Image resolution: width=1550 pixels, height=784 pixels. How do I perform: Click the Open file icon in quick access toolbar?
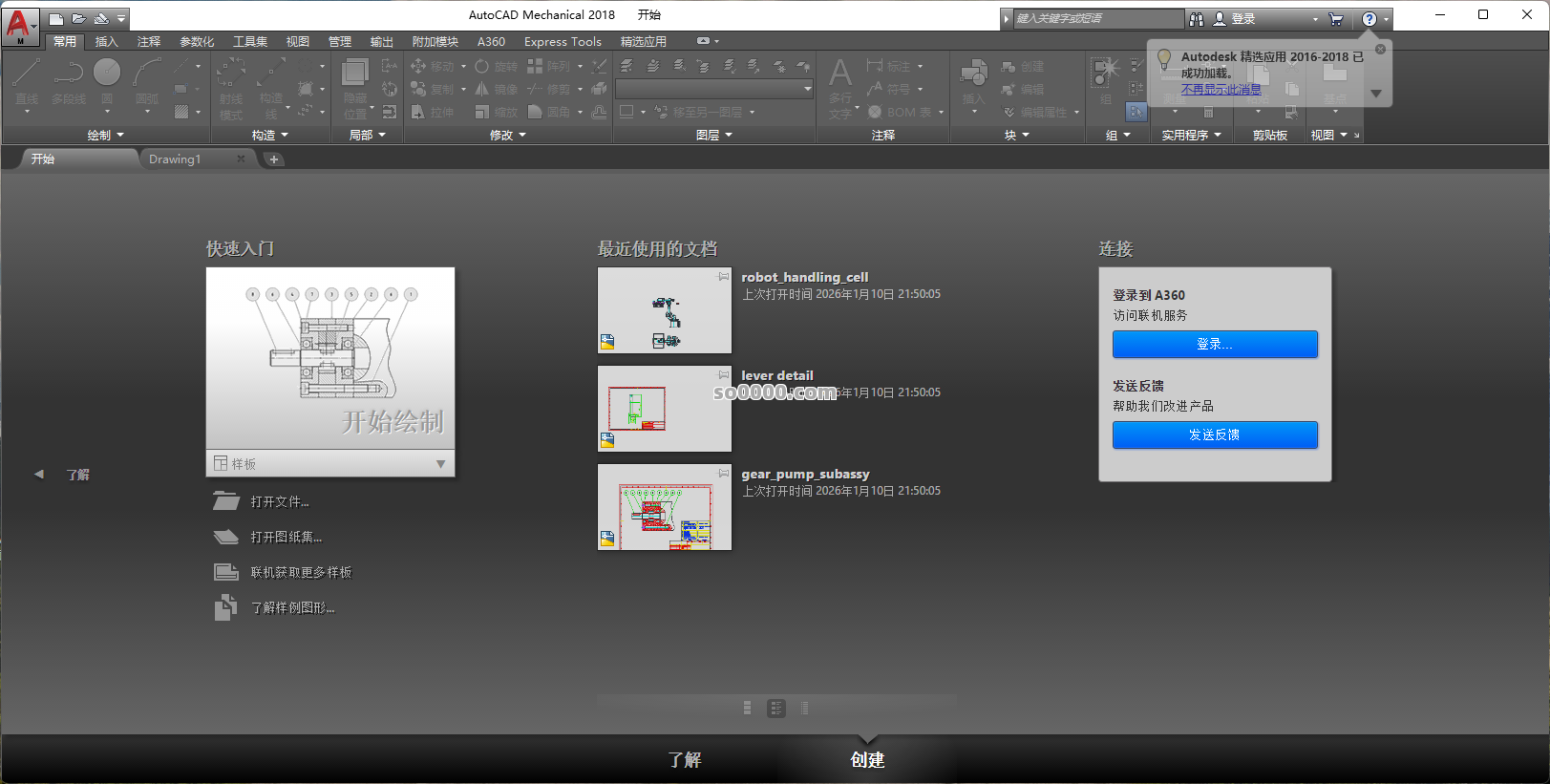click(78, 18)
